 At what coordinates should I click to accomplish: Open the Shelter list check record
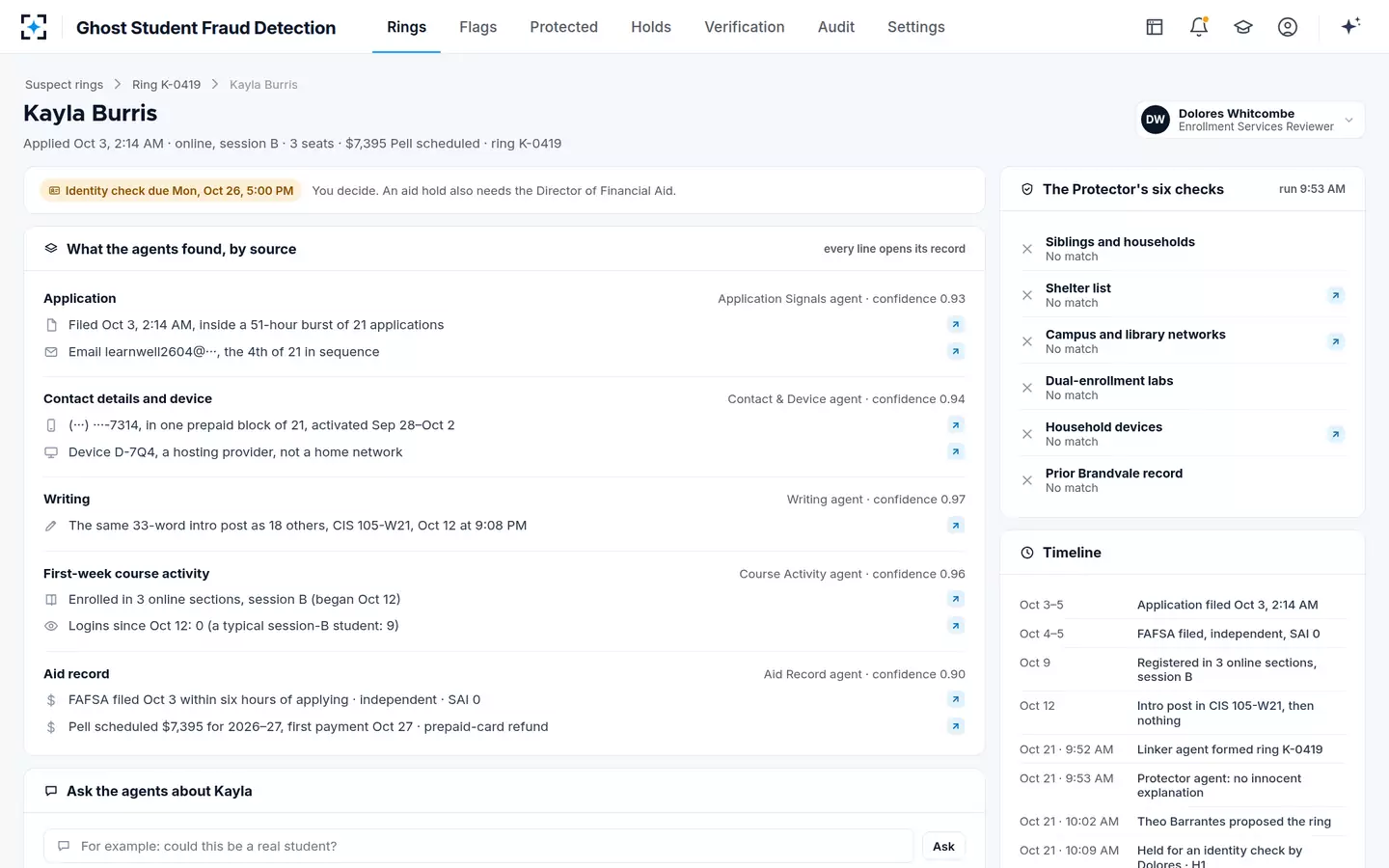coord(1336,295)
